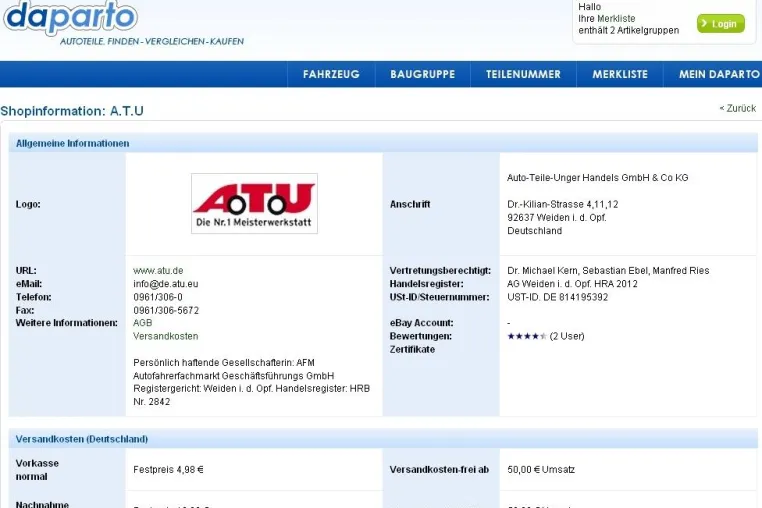Image resolution: width=762 pixels, height=508 pixels.
Task: Click the 'UST-ID. DE 814195392' value
Action: tap(557, 297)
